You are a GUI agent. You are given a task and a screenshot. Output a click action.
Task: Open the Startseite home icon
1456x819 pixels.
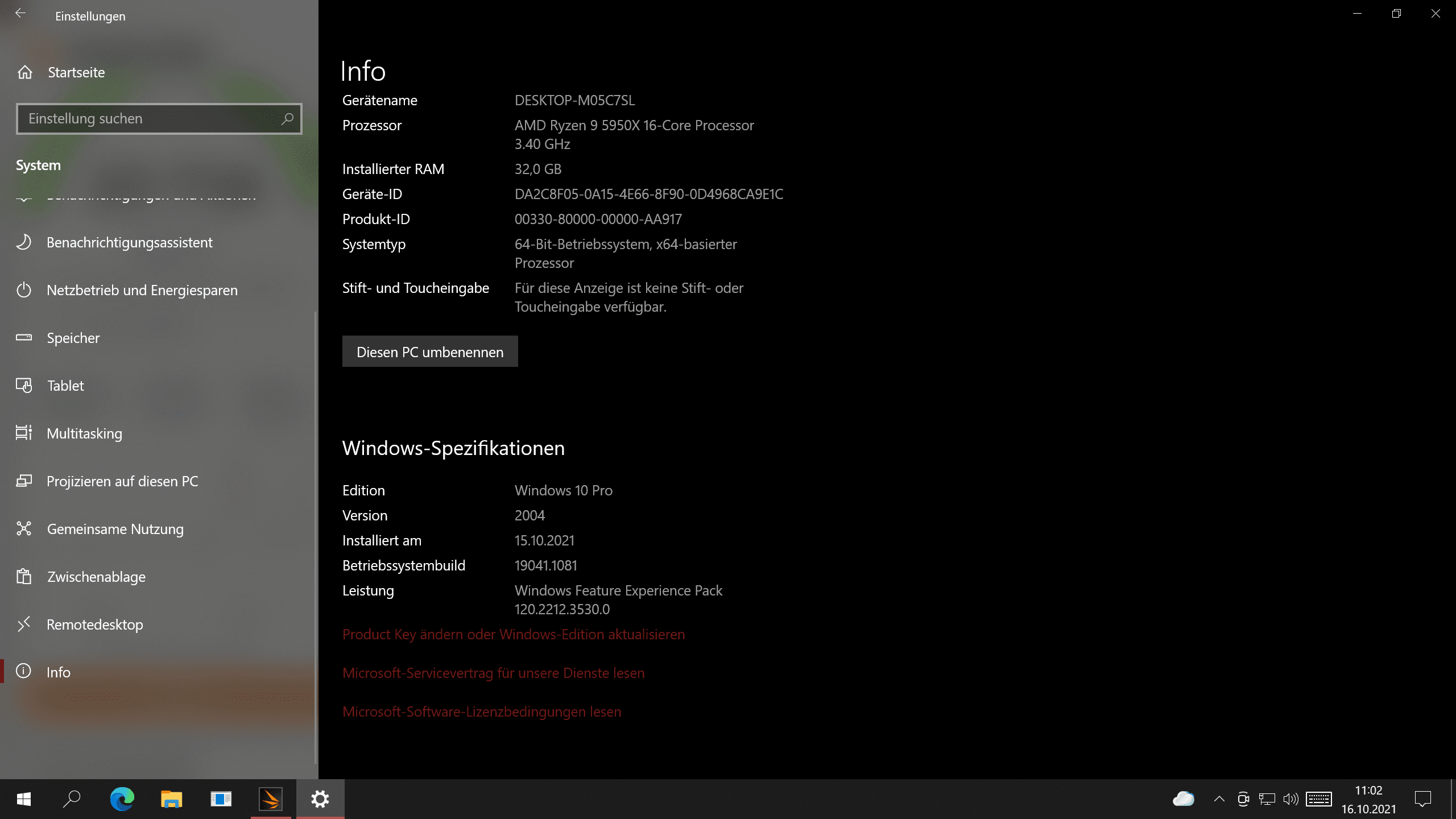click(25, 72)
